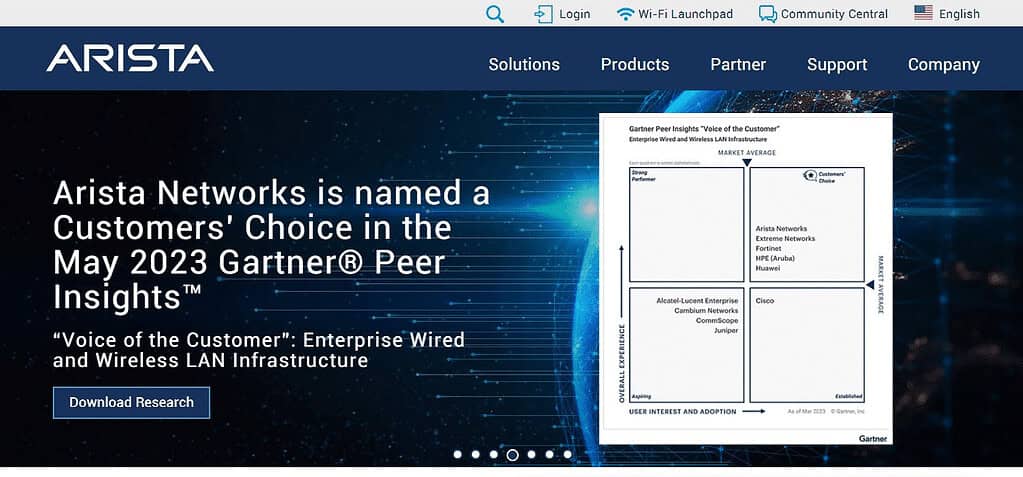This screenshot has width=1023, height=477.
Task: Click the Gartner Peer Insights chart image
Action: coord(746,279)
